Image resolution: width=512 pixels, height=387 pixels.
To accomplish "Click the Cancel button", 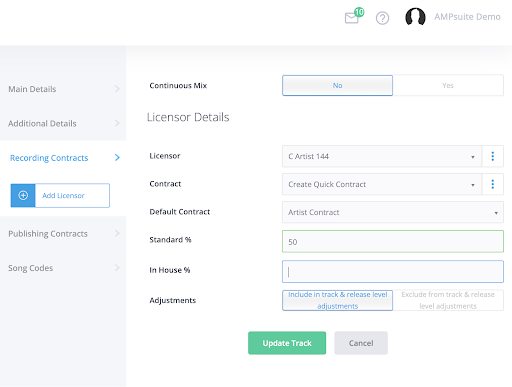I will (x=361, y=343).
